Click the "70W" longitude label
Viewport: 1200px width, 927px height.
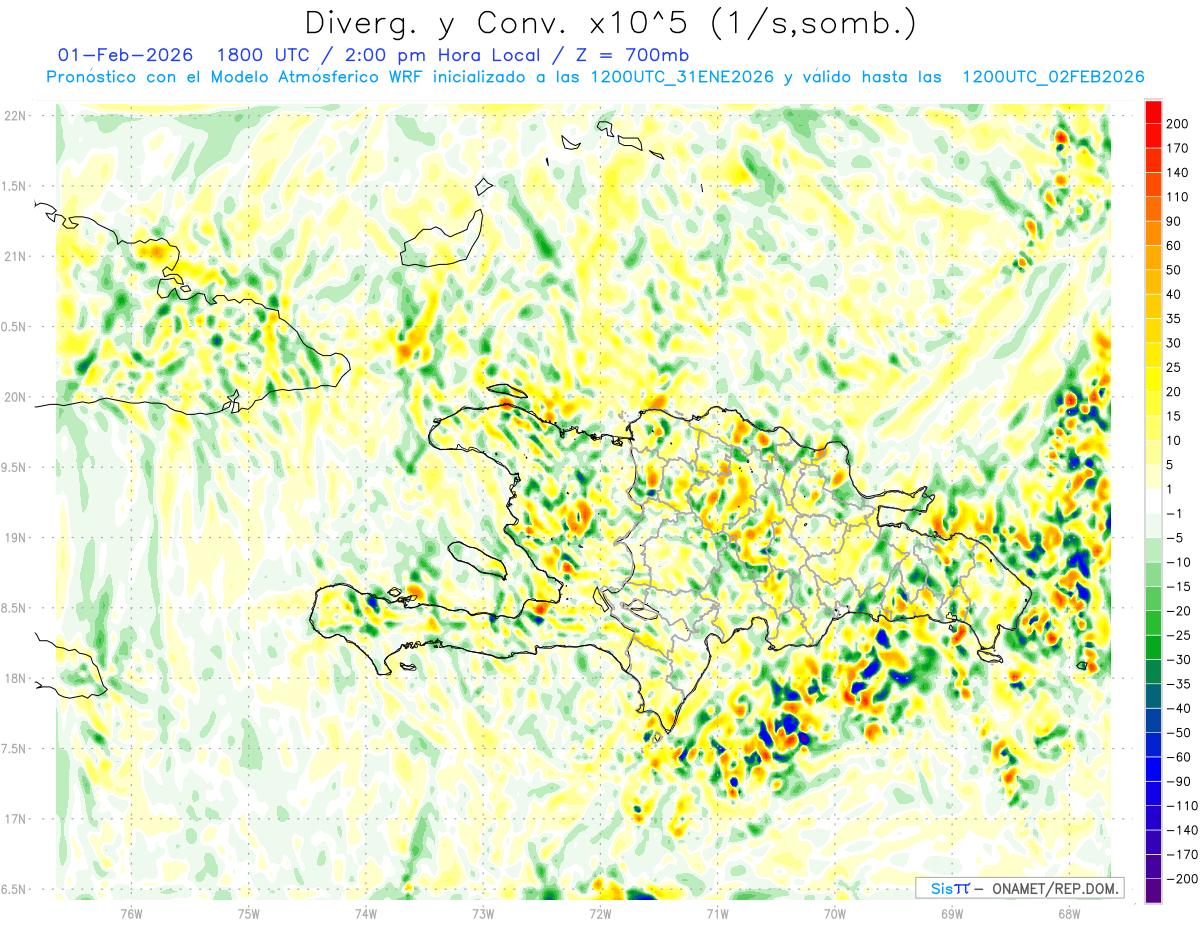pyautogui.click(x=834, y=913)
